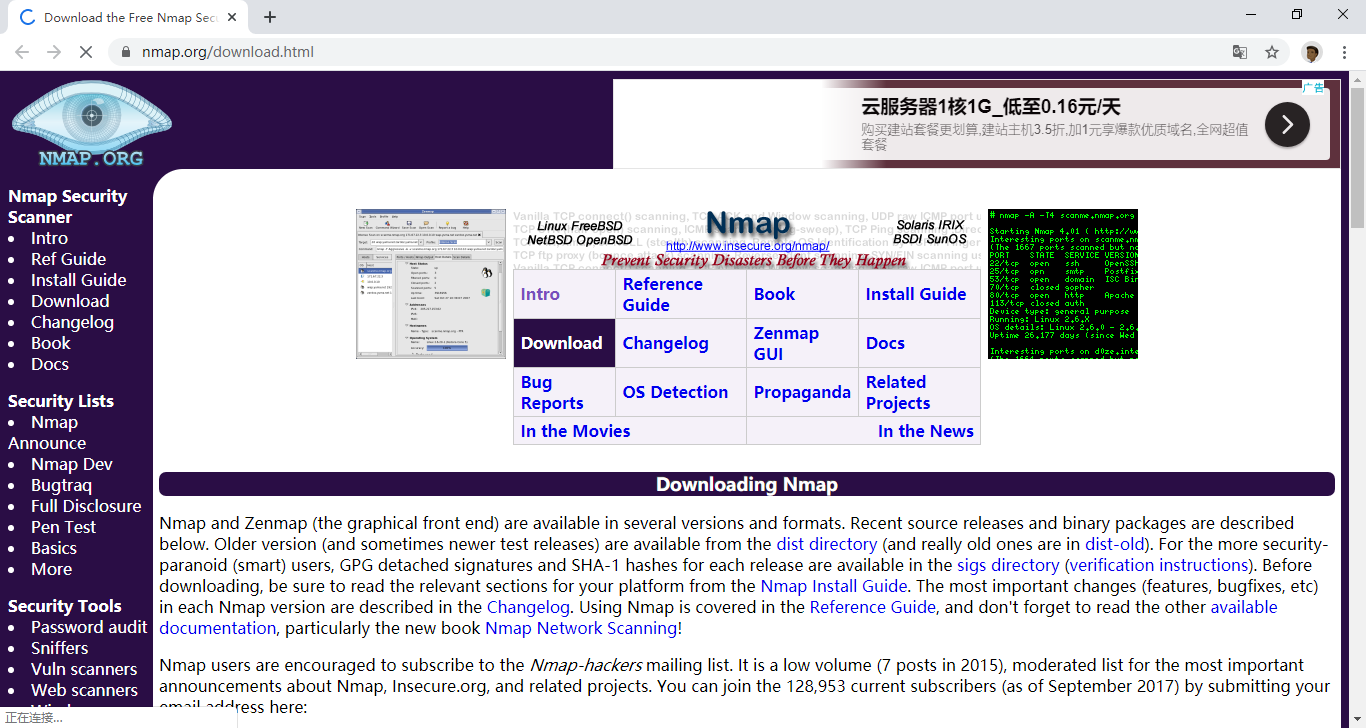
Task: Open the Password audit tools link
Action: (x=89, y=627)
